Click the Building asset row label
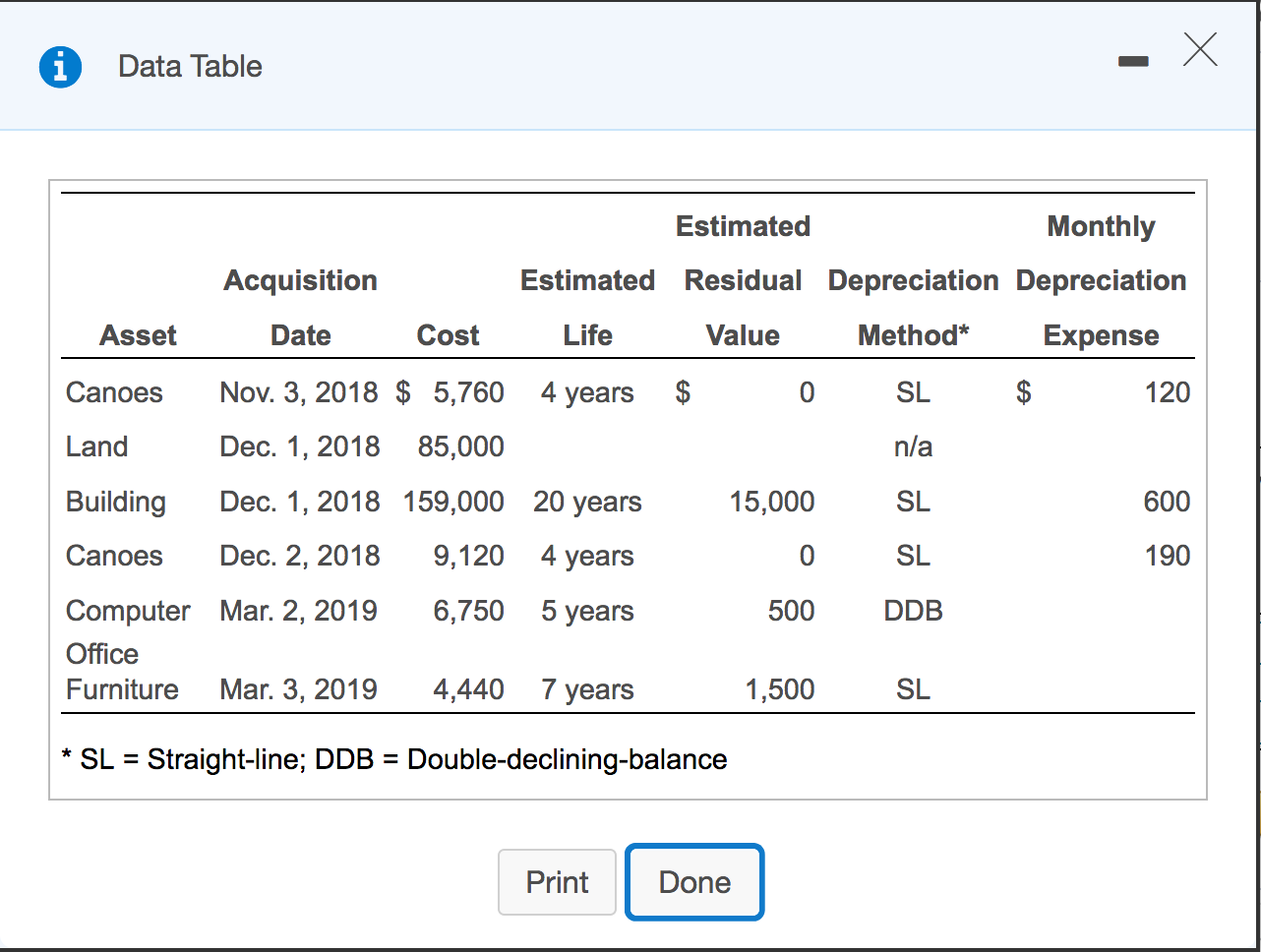The width and height of the screenshot is (1261, 952). (x=115, y=502)
